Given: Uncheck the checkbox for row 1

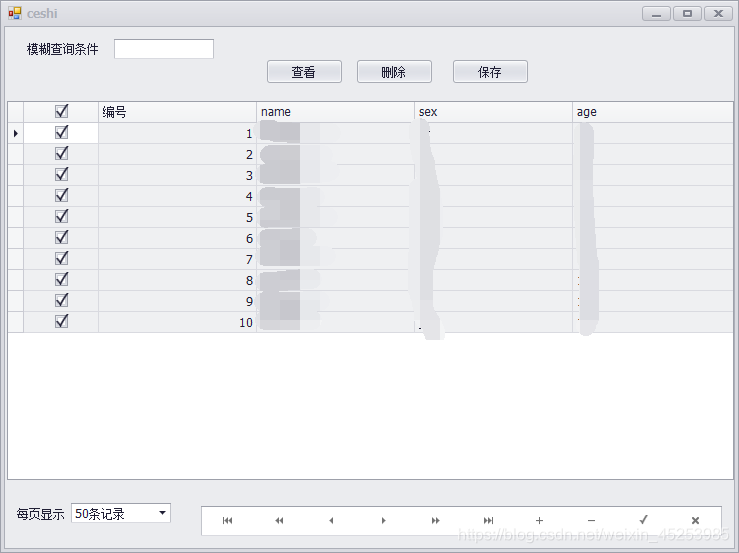Looking at the screenshot, I should [62, 132].
